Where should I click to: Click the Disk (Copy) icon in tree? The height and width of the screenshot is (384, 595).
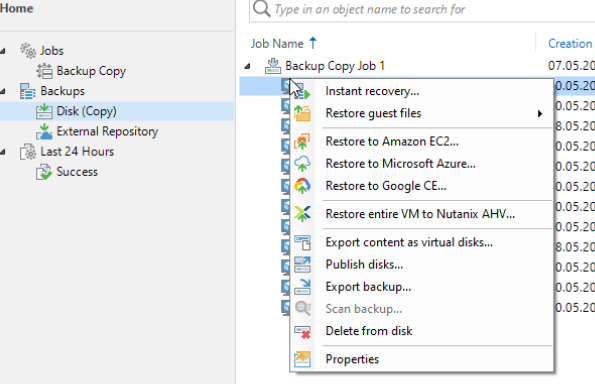(x=44, y=111)
